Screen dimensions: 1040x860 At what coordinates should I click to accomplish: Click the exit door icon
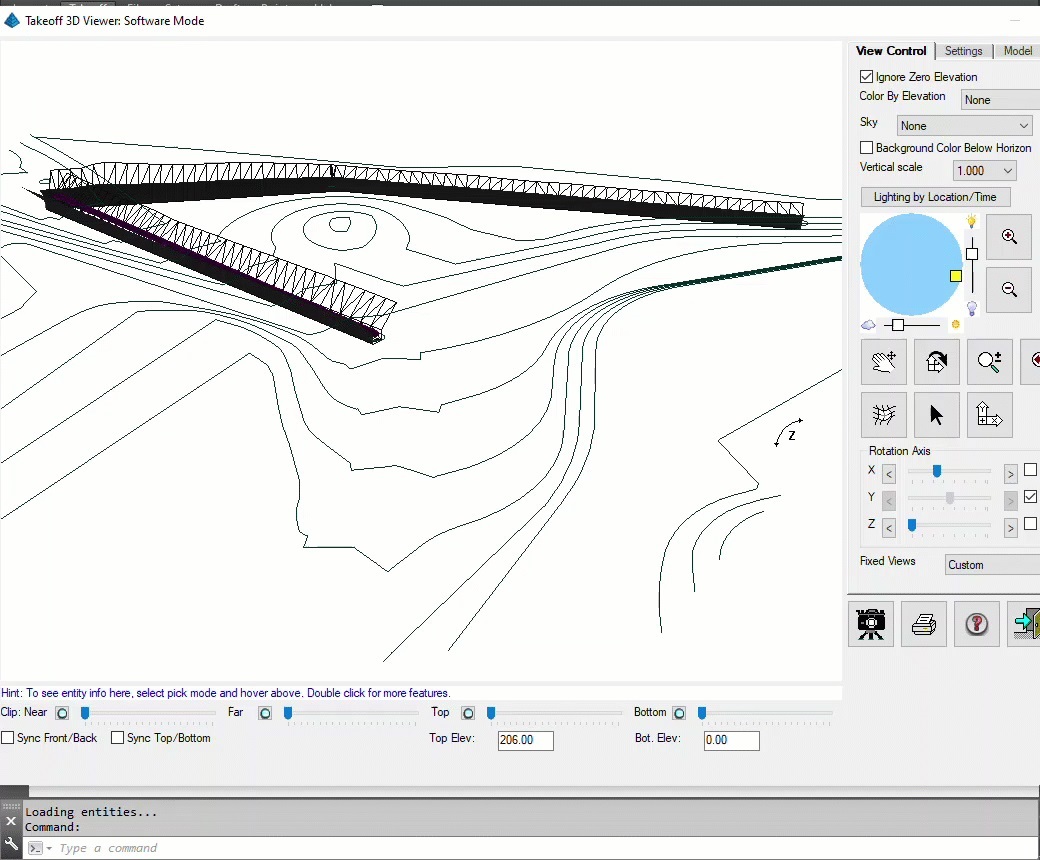1024,624
